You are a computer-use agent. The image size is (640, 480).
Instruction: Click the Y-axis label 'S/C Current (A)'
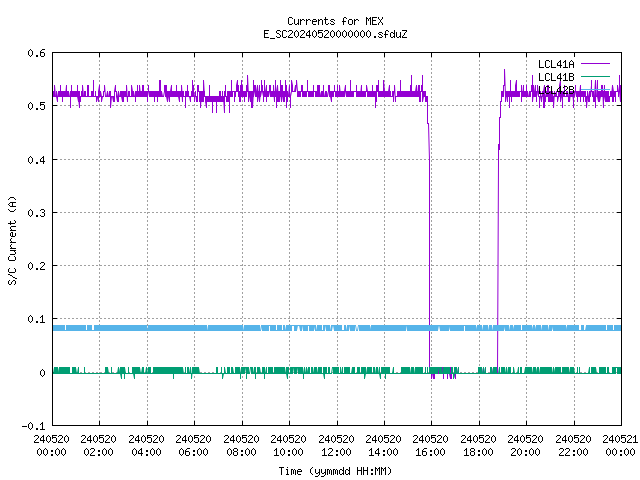12,240
